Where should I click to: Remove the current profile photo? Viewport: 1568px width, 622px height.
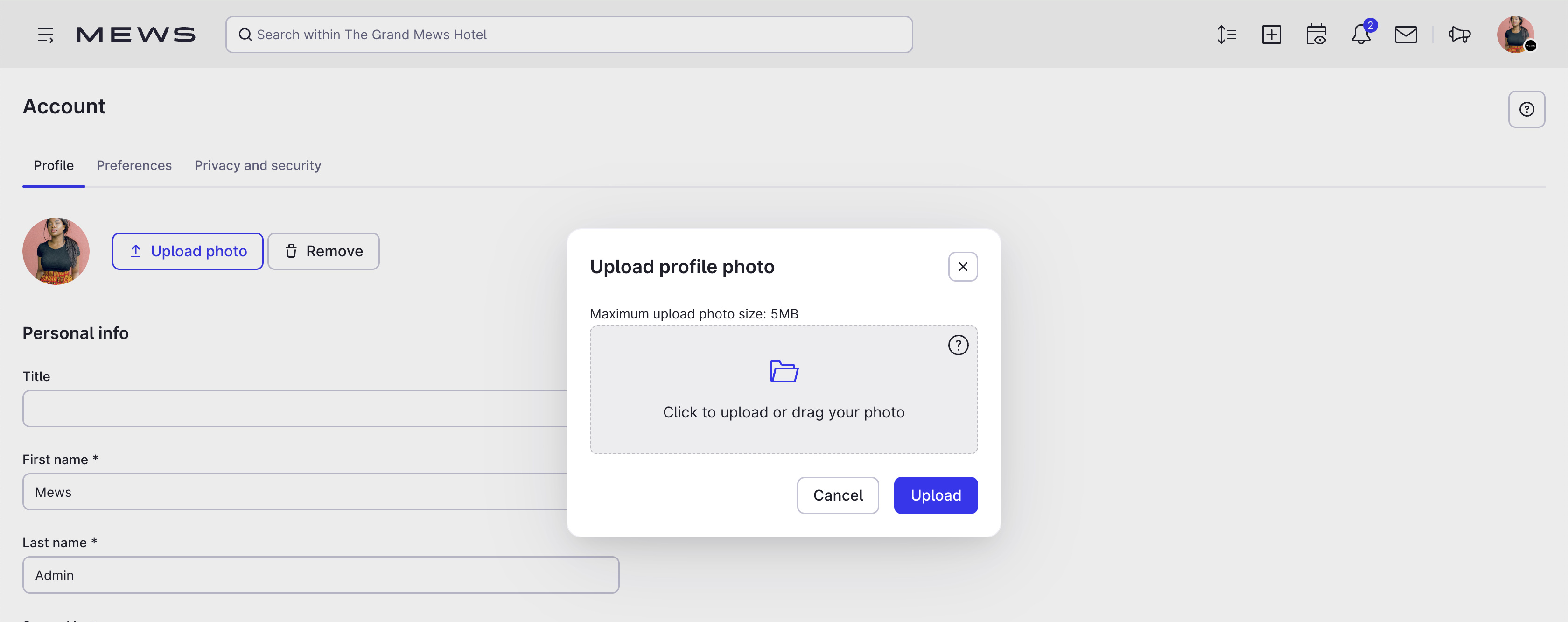[323, 250]
